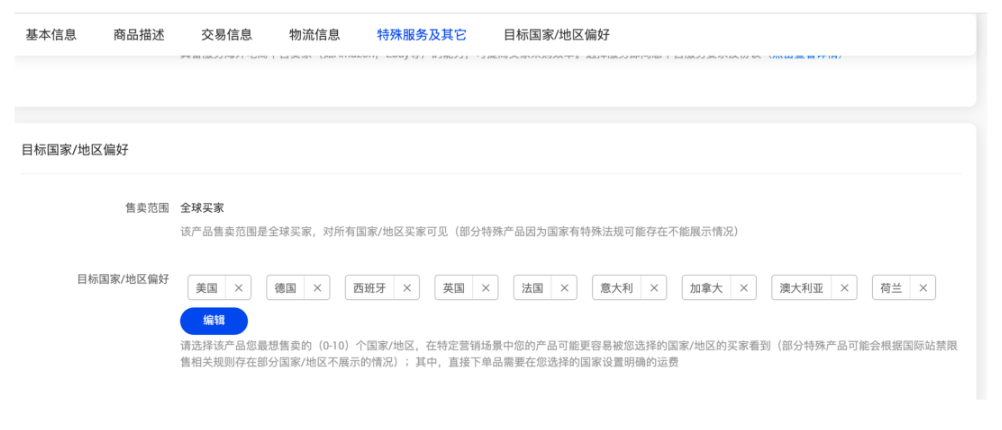Click the 澳大利亚 tag label
Viewport: 1002px width, 430px height.
click(x=801, y=288)
